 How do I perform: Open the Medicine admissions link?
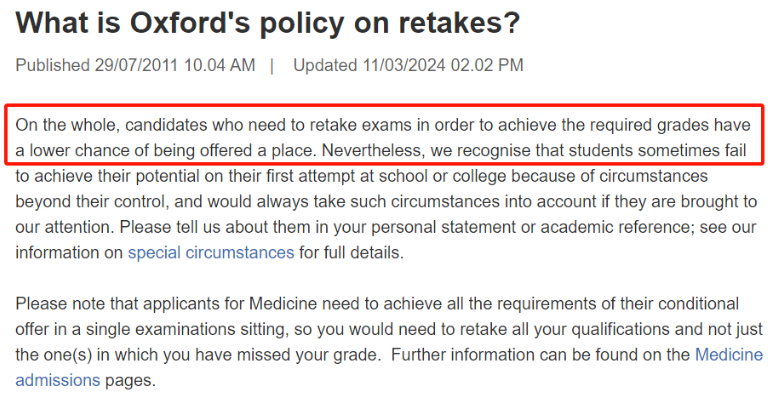[x=729, y=355]
